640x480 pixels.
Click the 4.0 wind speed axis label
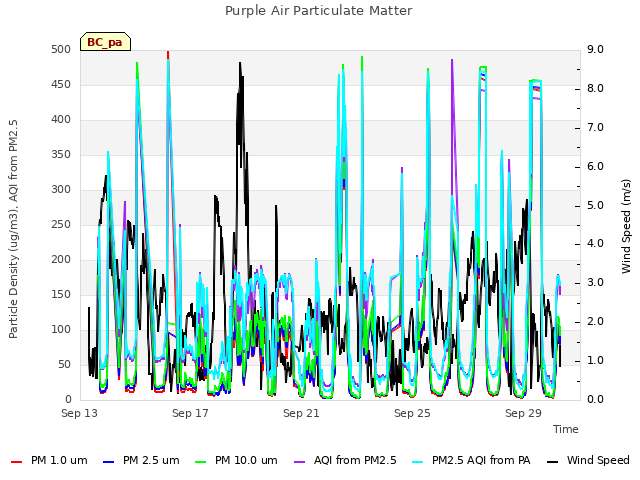pos(595,244)
